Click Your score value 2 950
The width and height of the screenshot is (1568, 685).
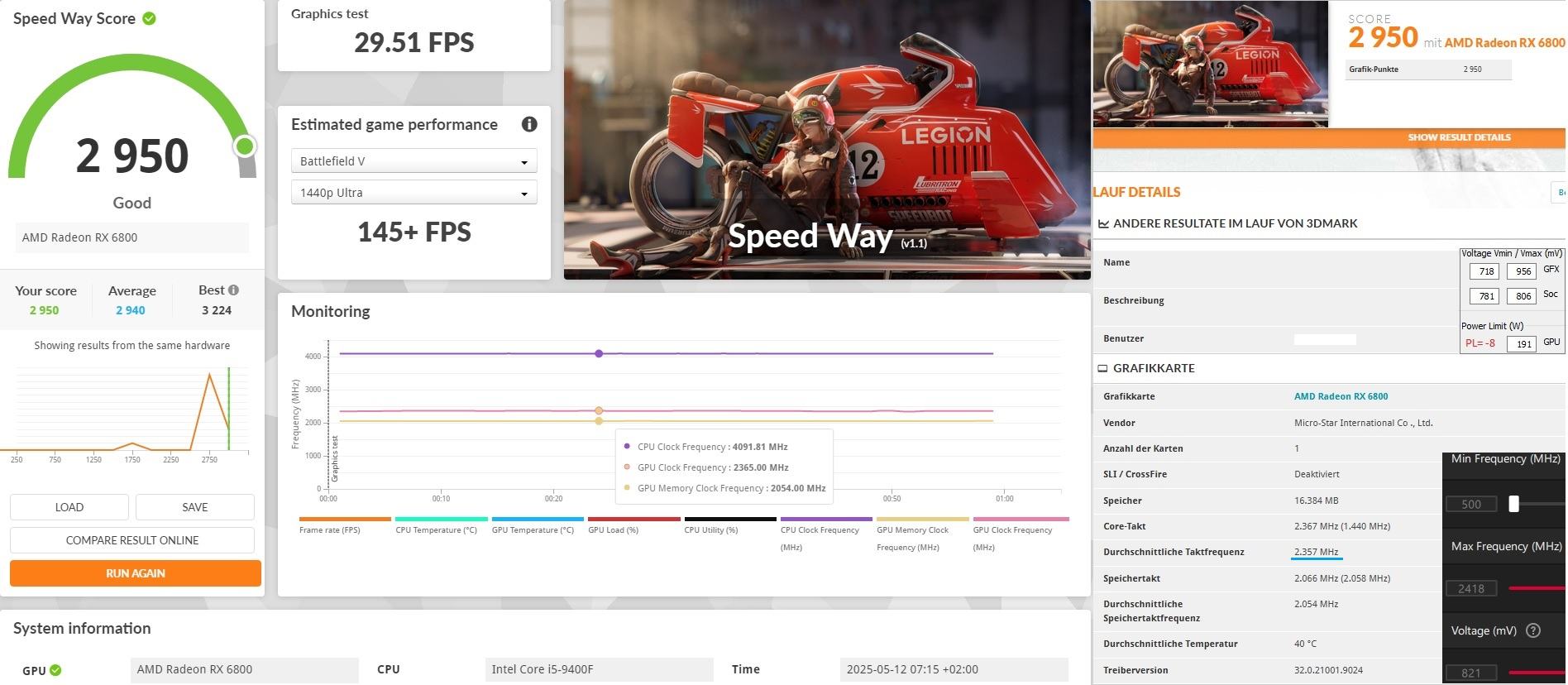coord(45,310)
